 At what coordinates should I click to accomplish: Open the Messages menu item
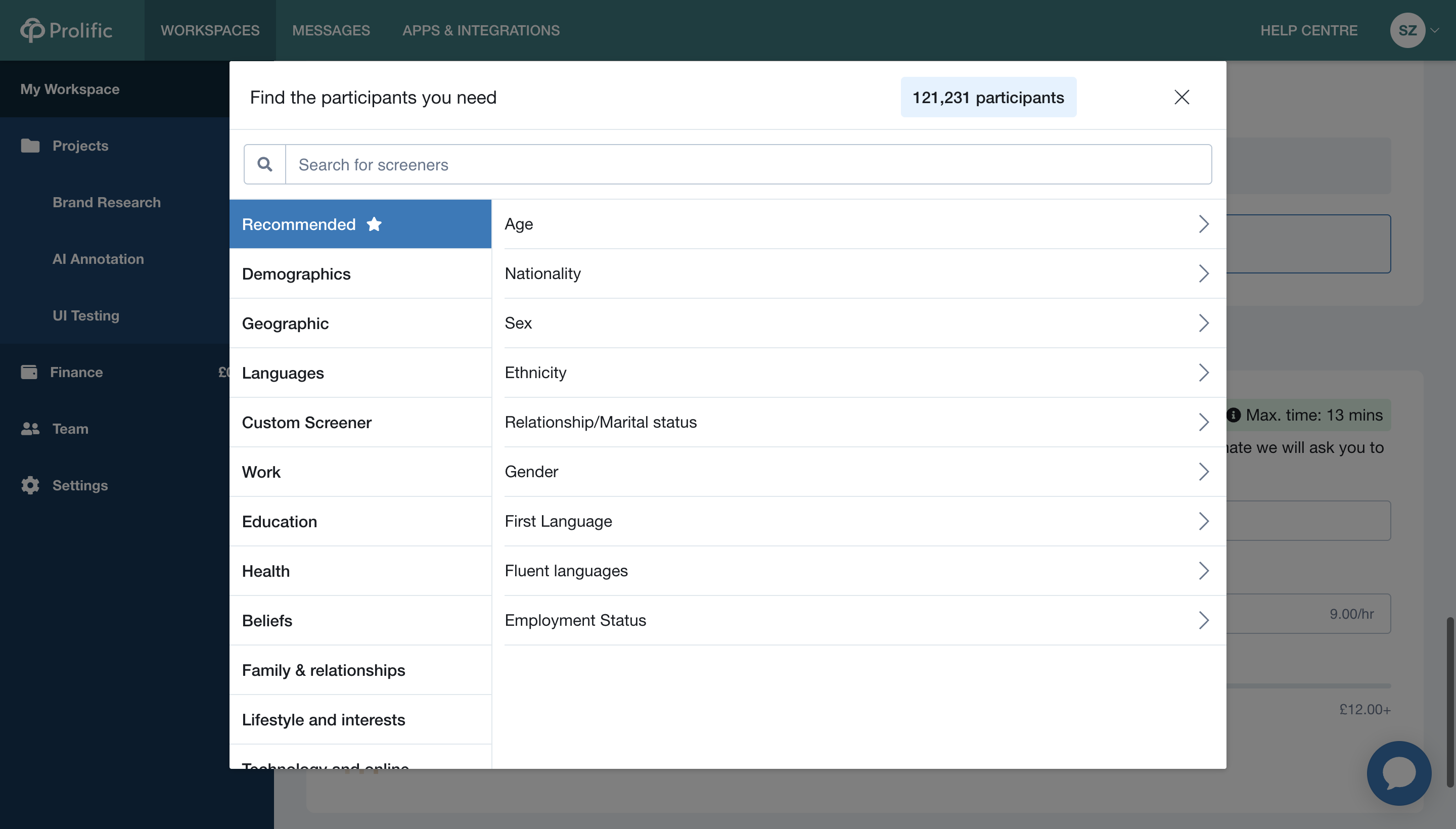coord(331,30)
